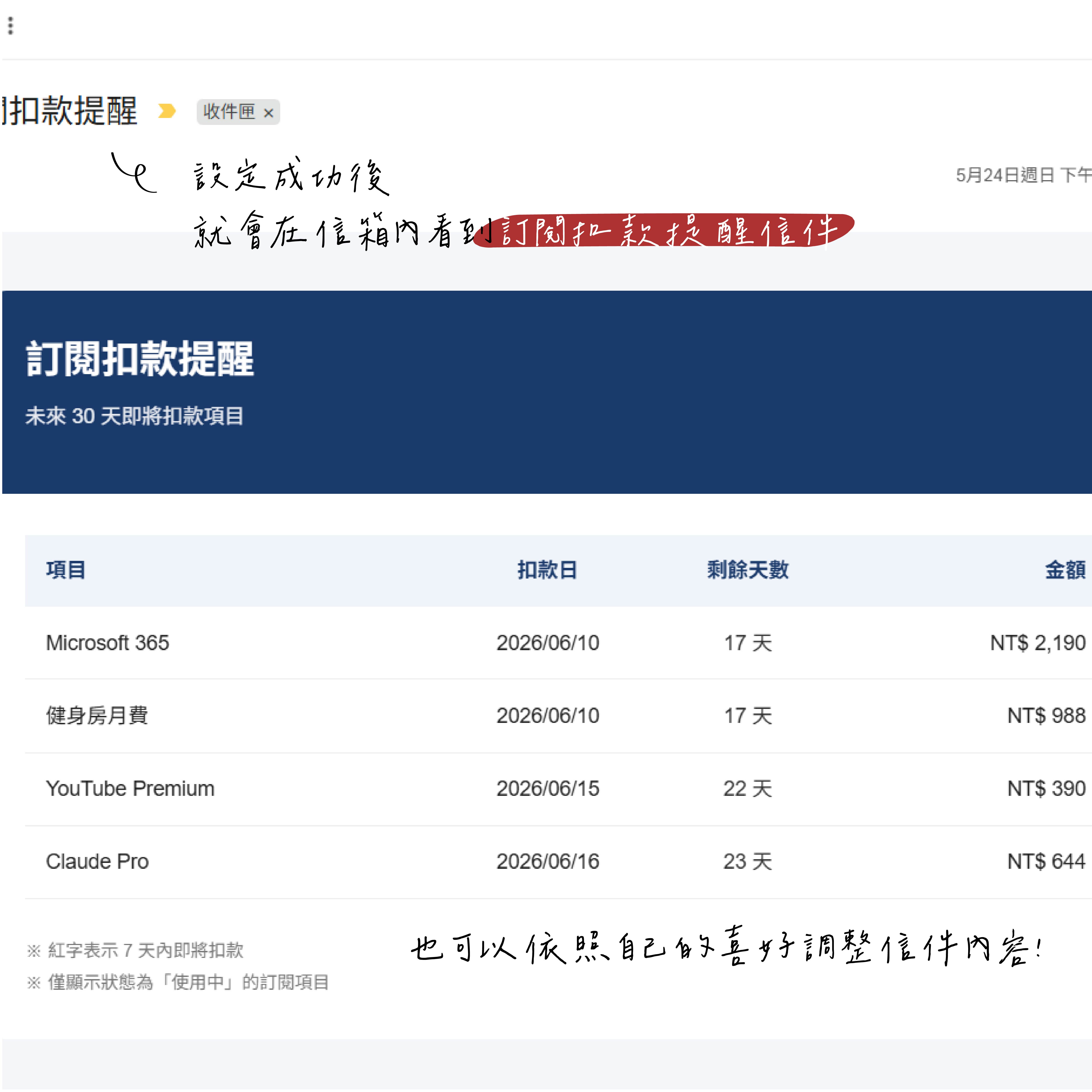
Task: Select the 健身房月費 item name
Action: tap(97, 715)
